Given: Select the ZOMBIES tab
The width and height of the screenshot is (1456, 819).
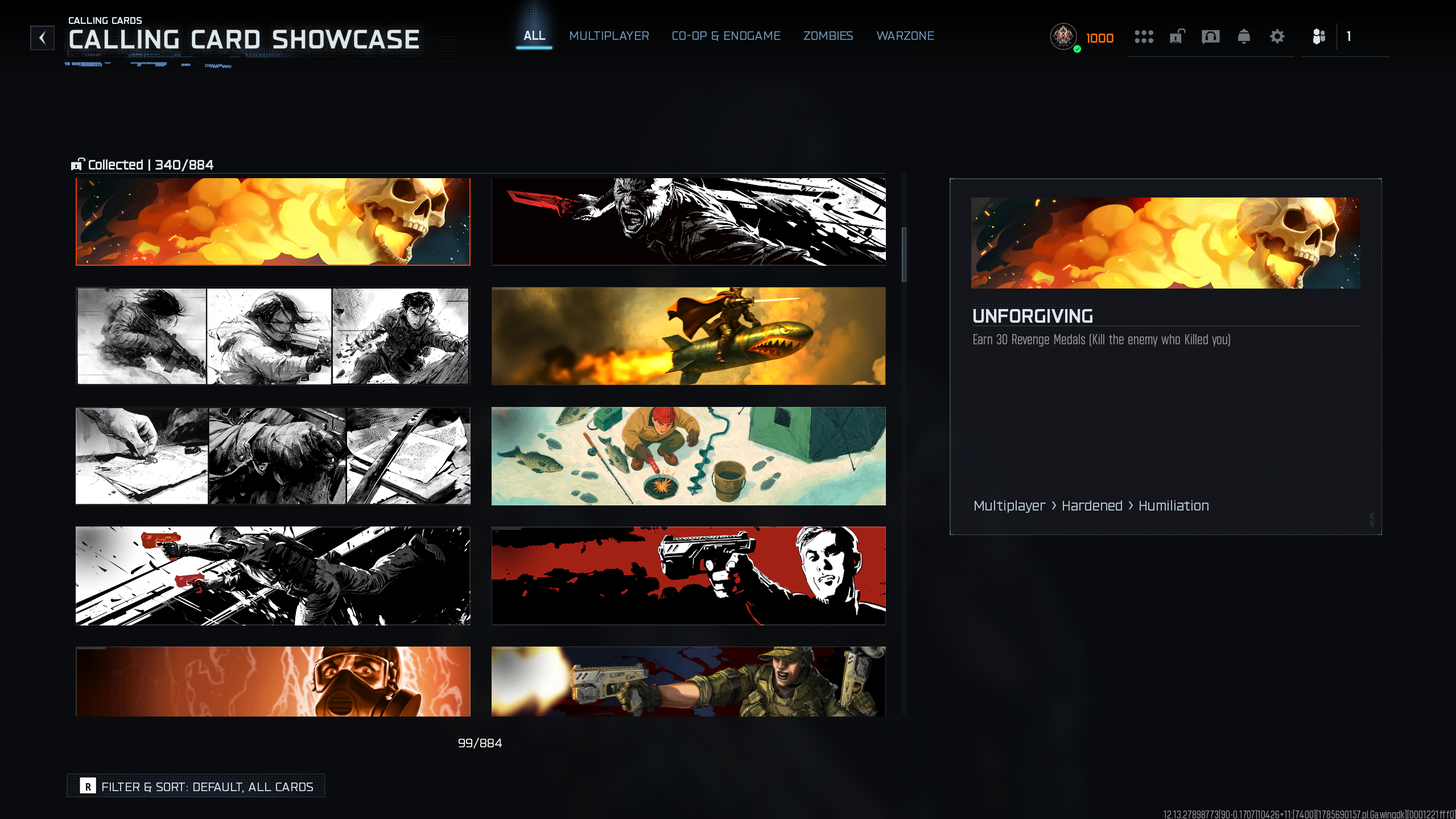Looking at the screenshot, I should tap(828, 36).
